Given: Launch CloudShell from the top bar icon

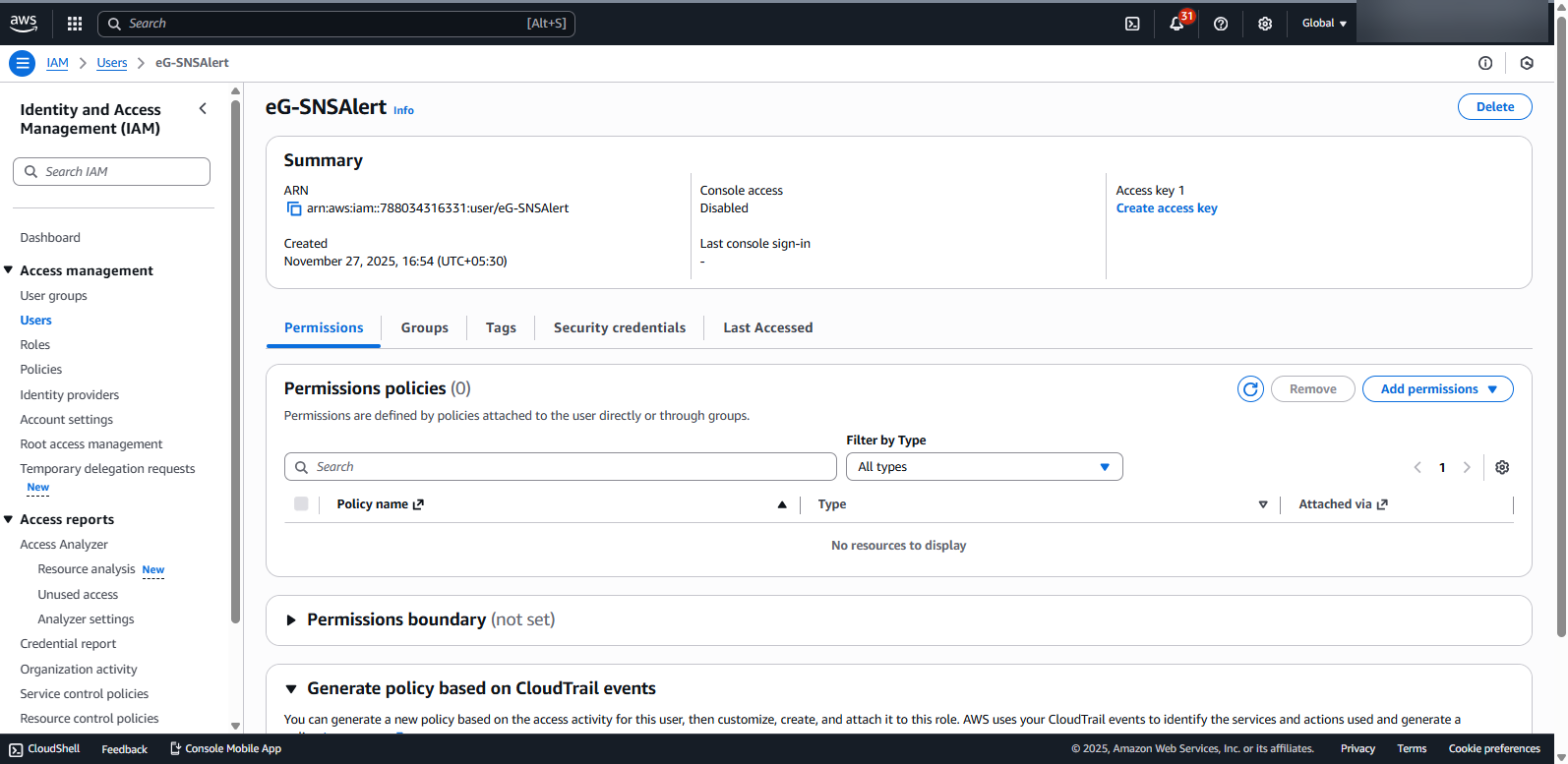Looking at the screenshot, I should pos(1132,24).
